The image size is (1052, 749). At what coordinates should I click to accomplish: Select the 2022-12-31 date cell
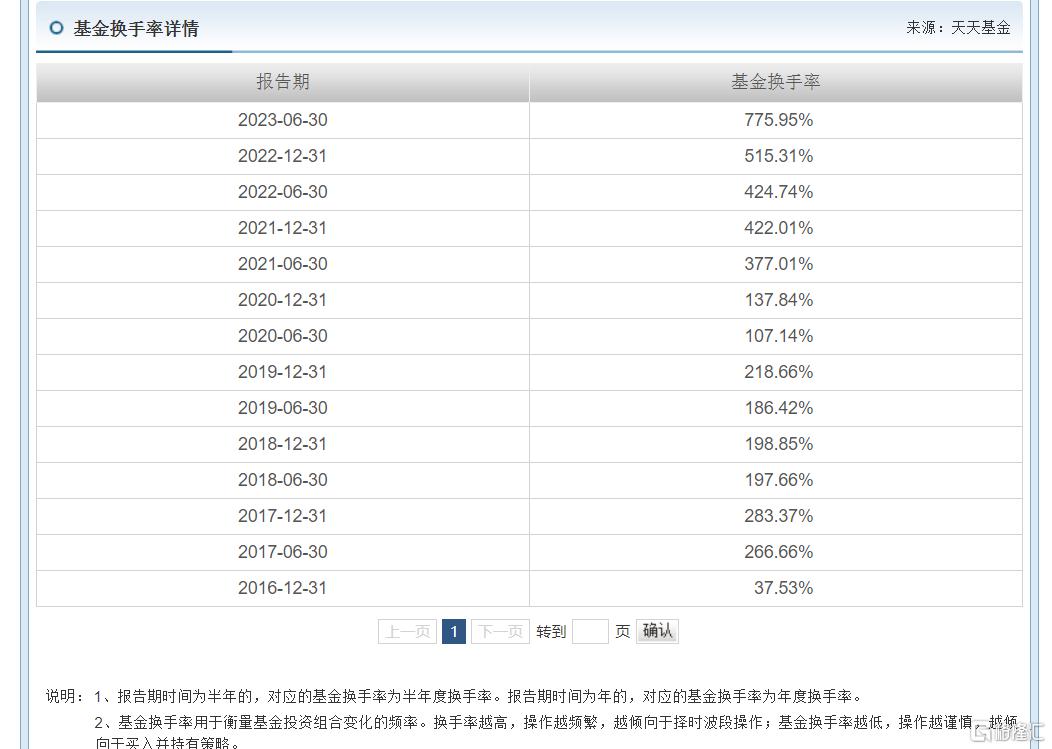(x=282, y=156)
